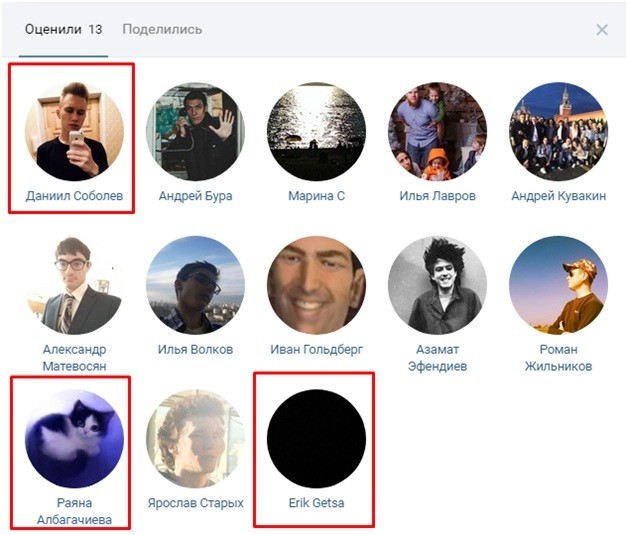
Task: Open Раяна Албагачиева's kitten avatar
Action: [74, 438]
